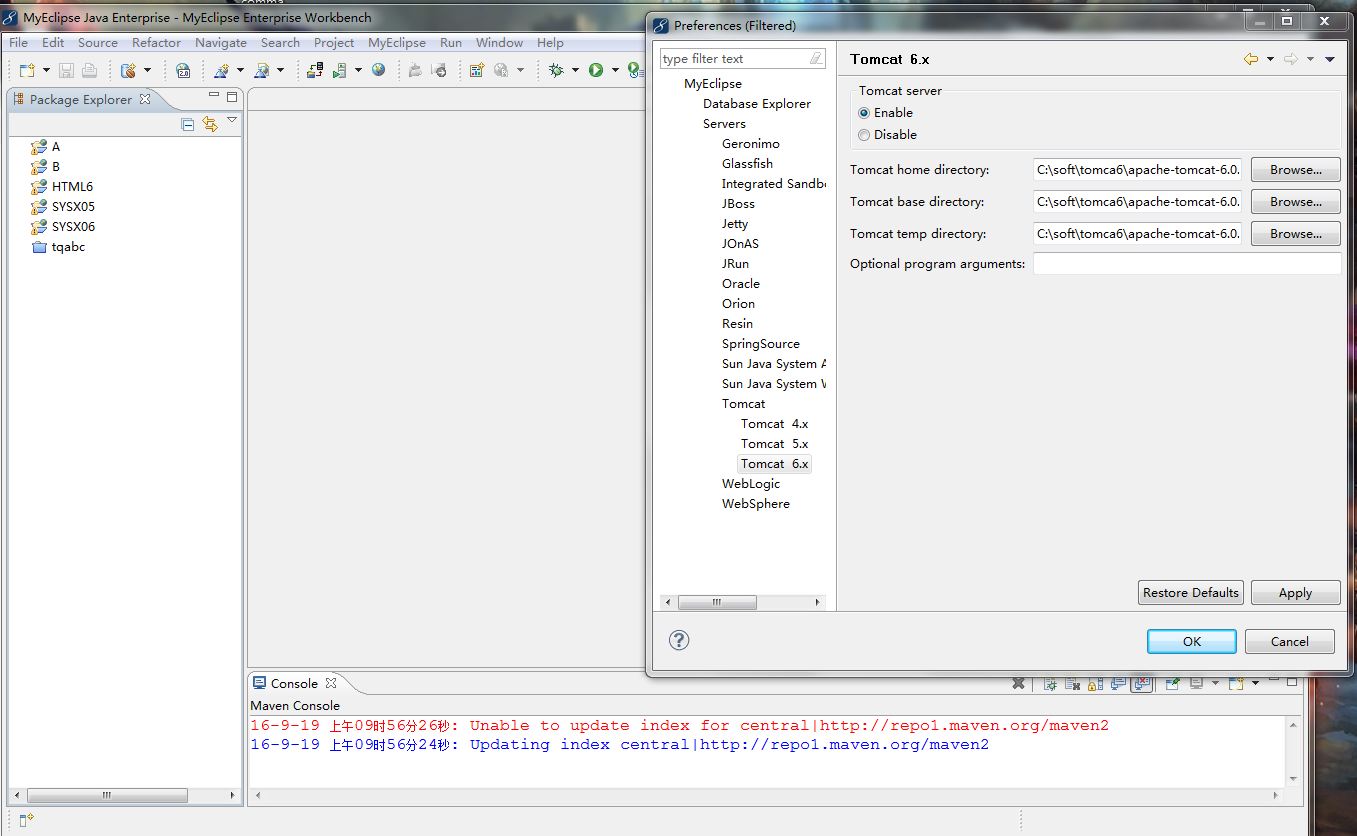
Task: Click the Tomcat home directory path field
Action: [x=1138, y=170]
